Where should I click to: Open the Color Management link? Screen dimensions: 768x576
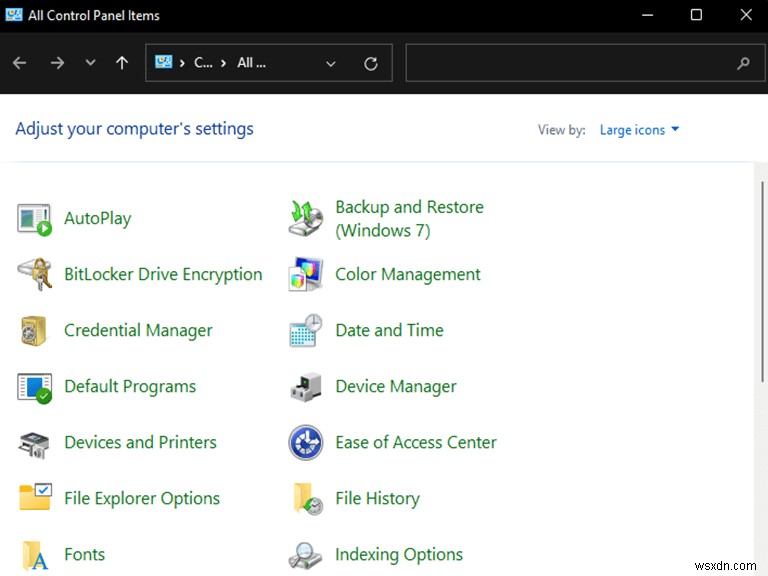[x=408, y=274]
